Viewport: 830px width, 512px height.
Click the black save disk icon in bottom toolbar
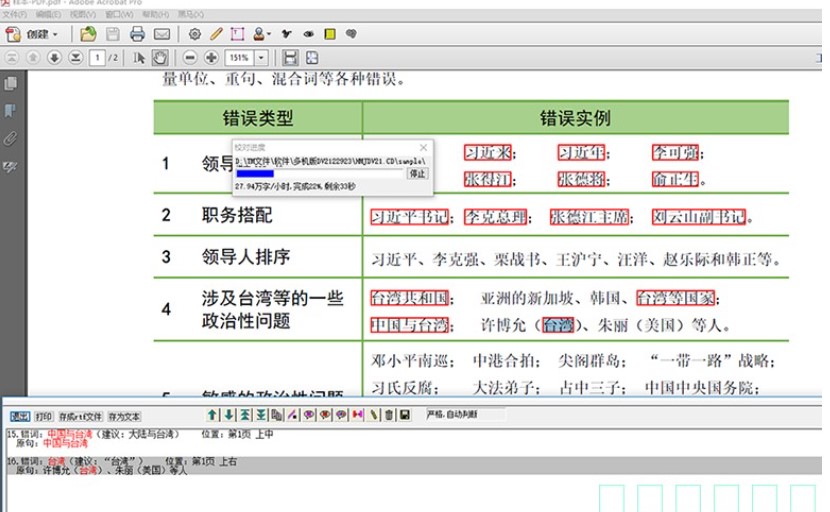click(405, 415)
